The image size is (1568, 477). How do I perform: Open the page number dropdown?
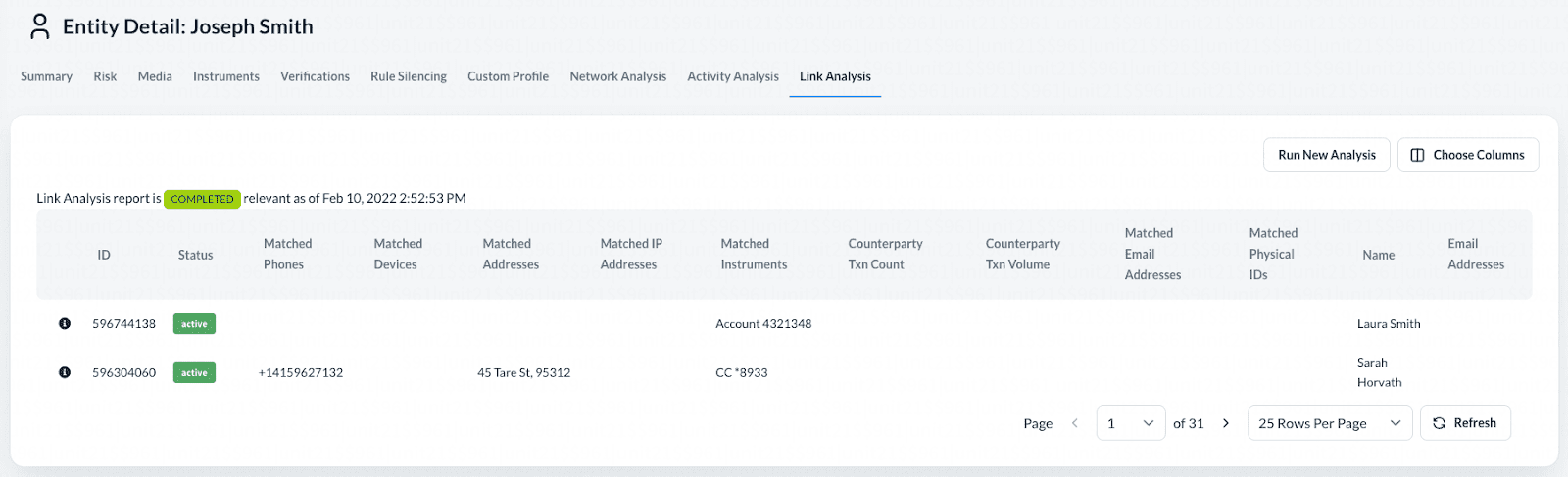coord(1130,423)
